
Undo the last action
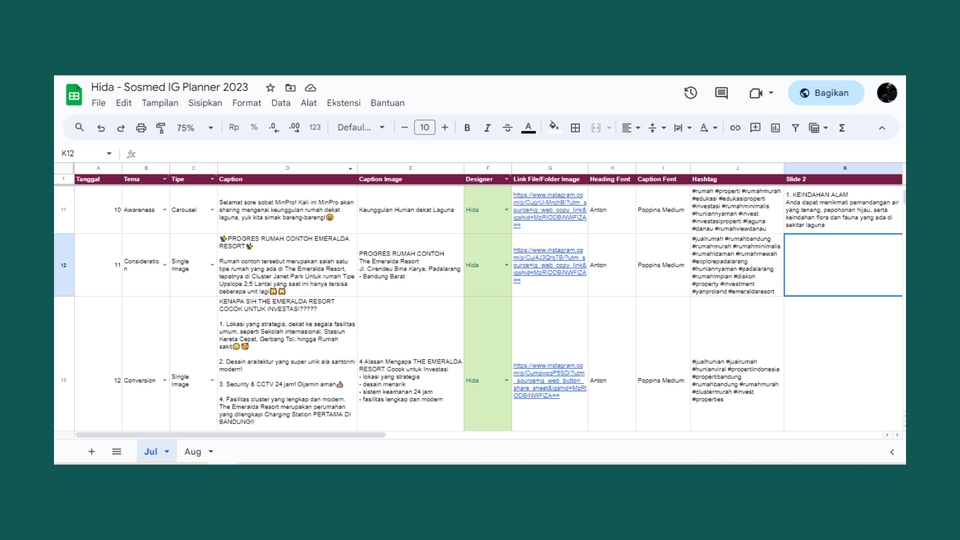(x=100, y=128)
